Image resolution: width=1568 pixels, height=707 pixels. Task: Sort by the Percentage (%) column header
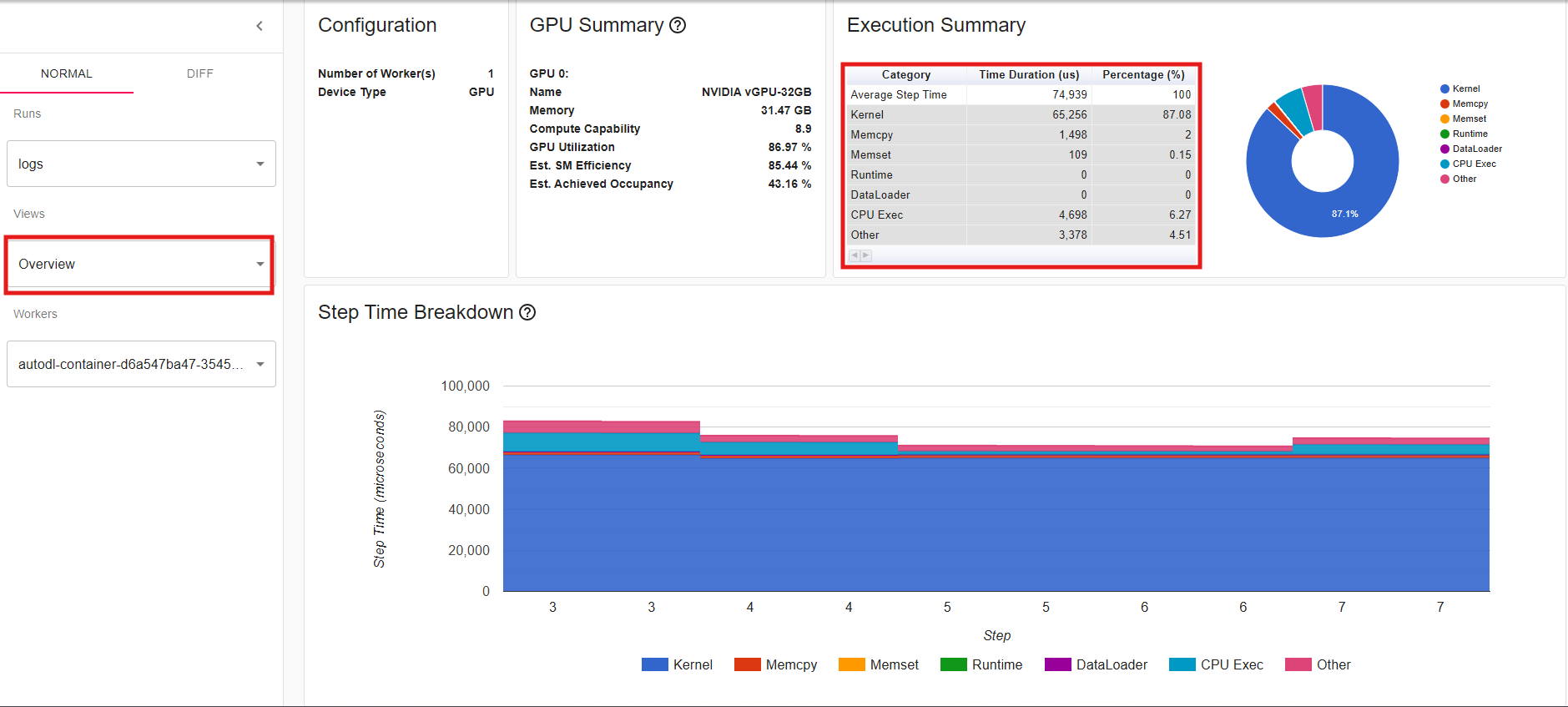(1143, 74)
